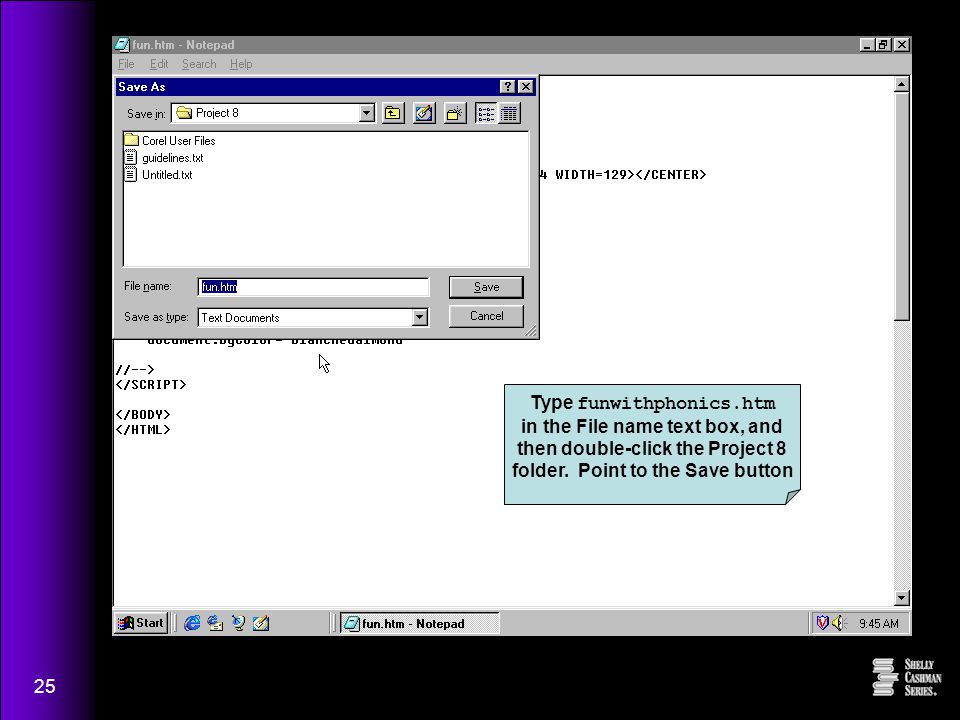Viewport: 960px width, 720px height.
Task: Open the Save in dropdown arrow
Action: pos(366,113)
